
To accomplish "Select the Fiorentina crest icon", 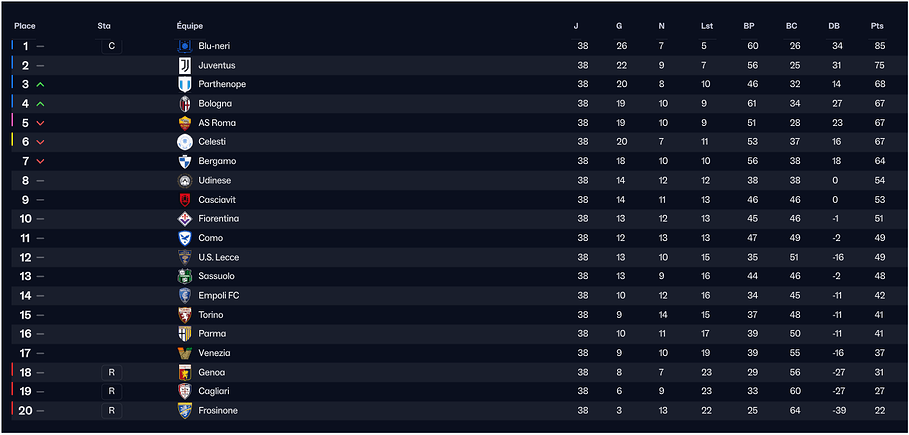I will click(x=184, y=219).
